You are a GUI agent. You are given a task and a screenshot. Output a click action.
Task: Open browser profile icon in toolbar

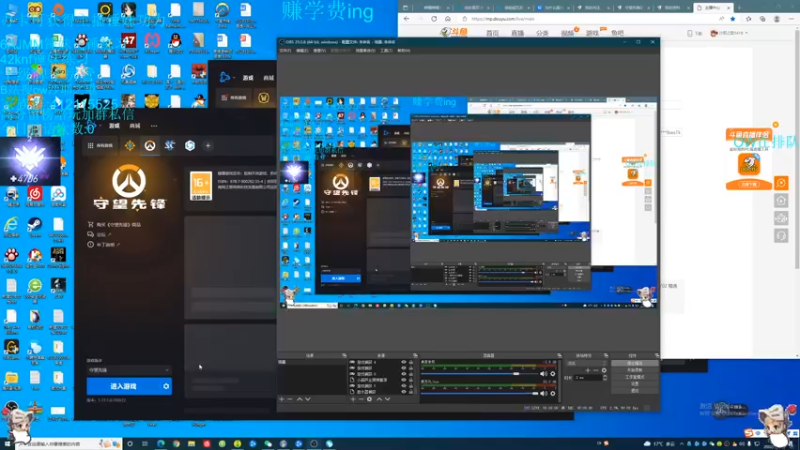click(777, 19)
